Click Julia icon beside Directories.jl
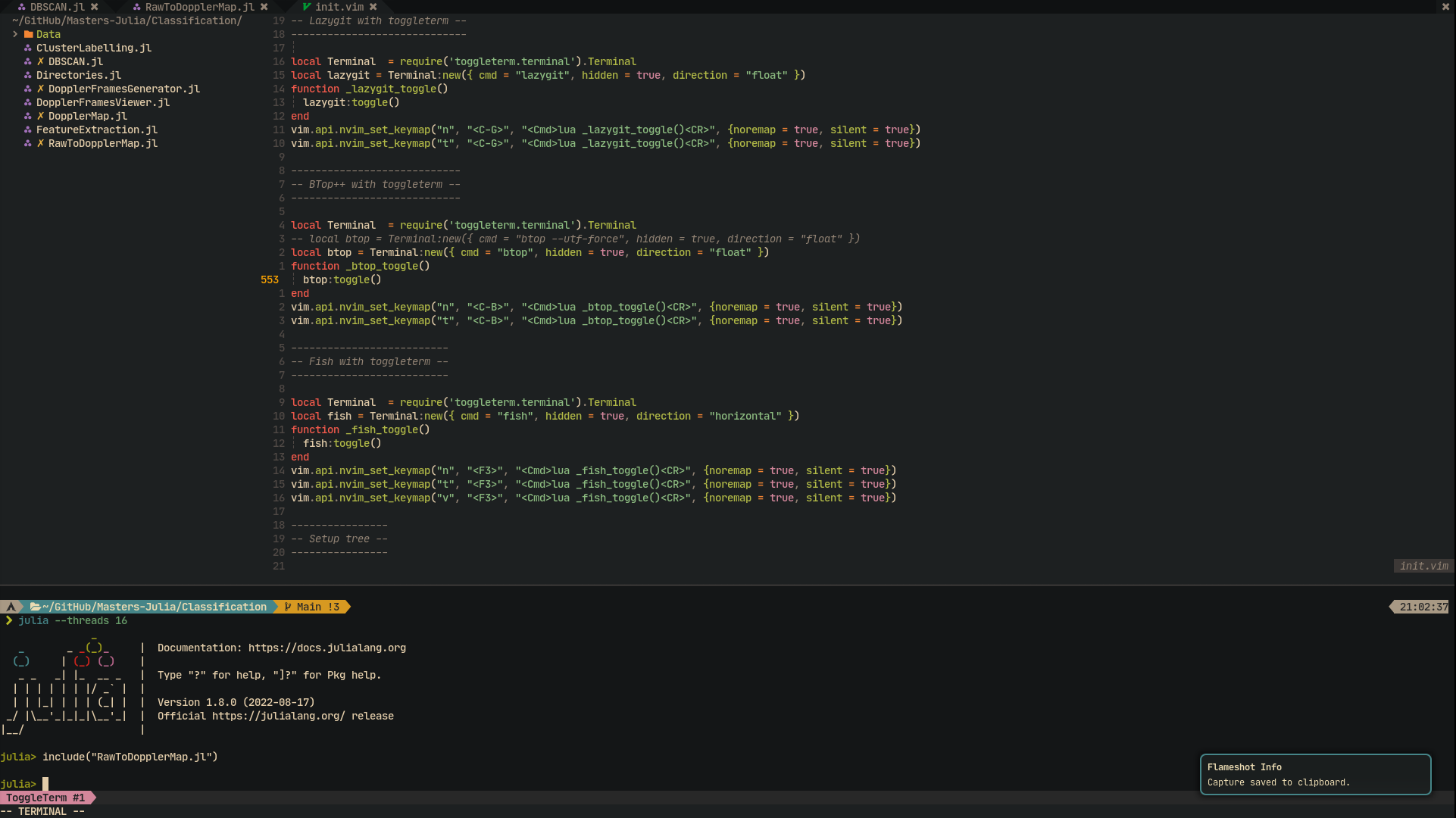 28,75
